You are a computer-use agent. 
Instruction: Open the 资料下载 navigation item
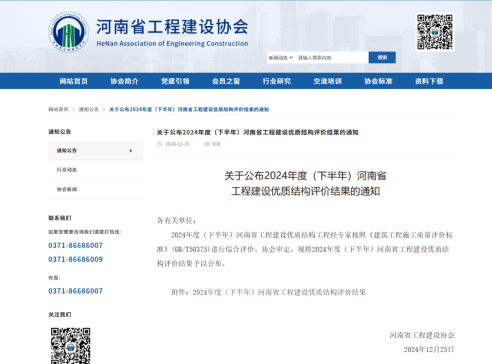(x=429, y=81)
